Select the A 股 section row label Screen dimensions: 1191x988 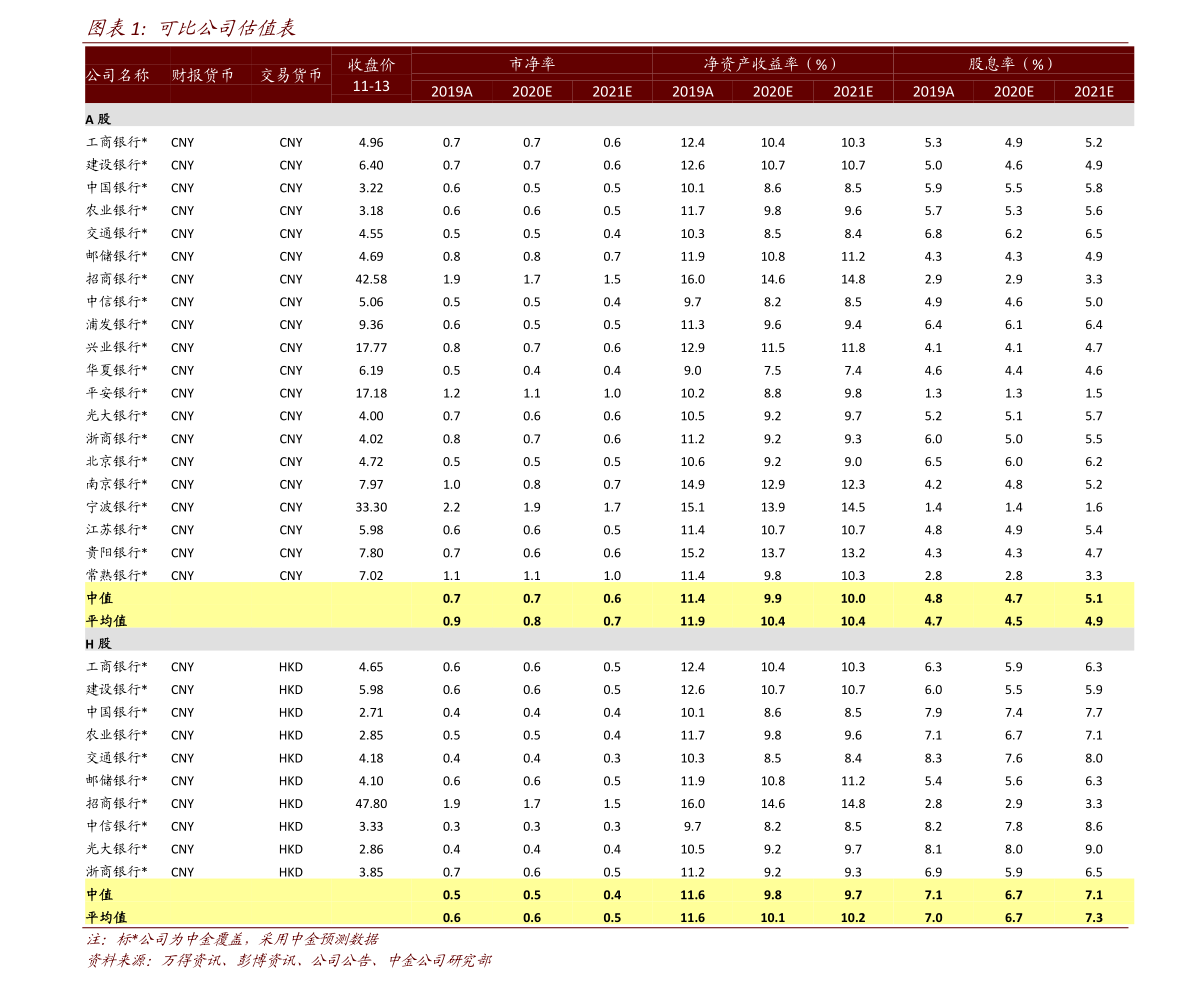98,119
